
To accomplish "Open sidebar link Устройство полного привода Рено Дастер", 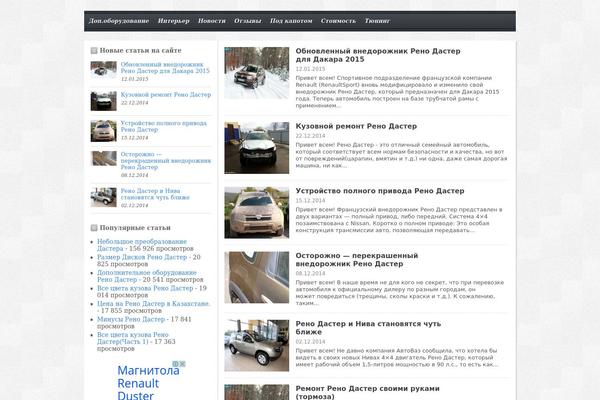I will (164, 126).
